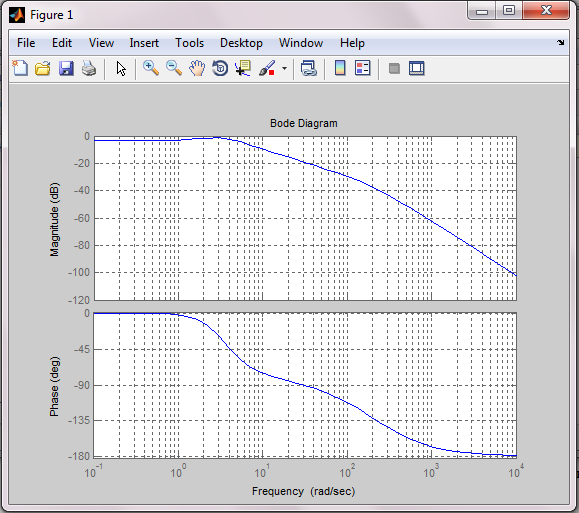
Task: Click the Phase (deg) axis label
Action: 54,386
